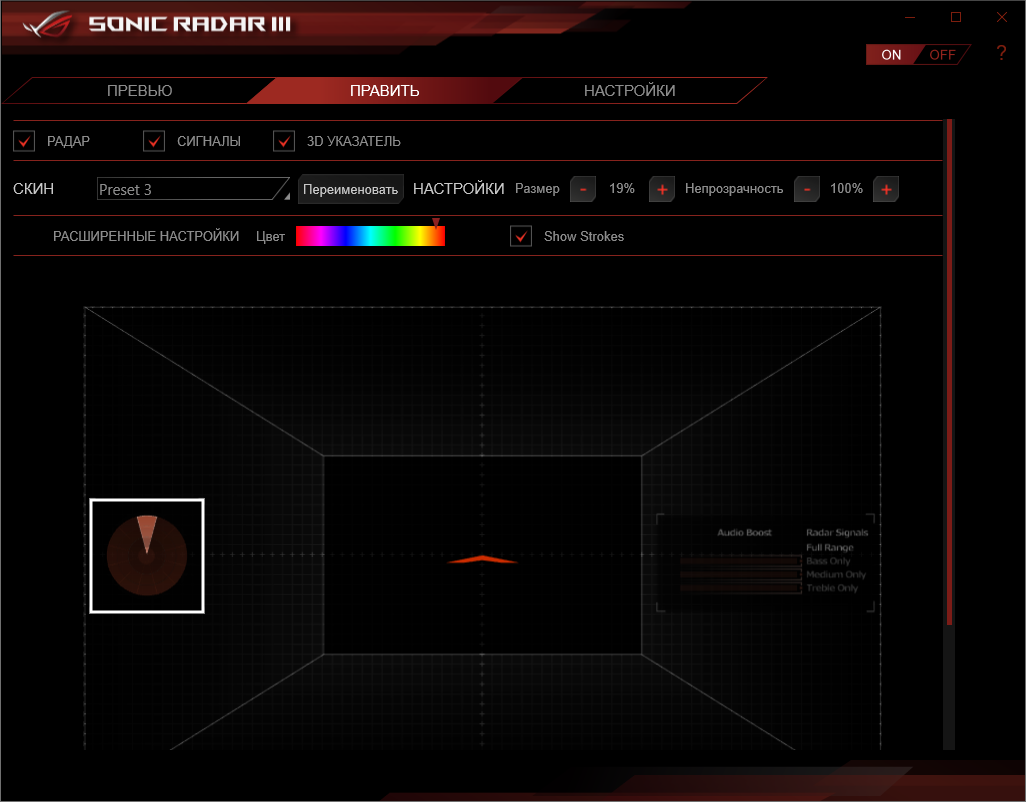The width and height of the screenshot is (1026, 802).
Task: Click the 100% opacity value
Action: tap(846, 188)
